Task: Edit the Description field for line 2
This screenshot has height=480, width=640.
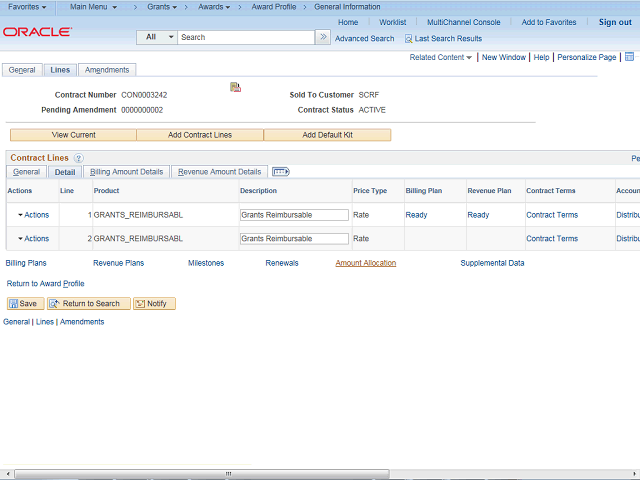Action: tap(294, 238)
